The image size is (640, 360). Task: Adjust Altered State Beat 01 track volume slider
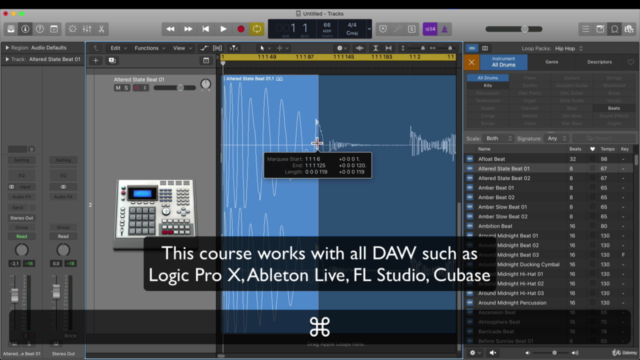click(x=175, y=88)
